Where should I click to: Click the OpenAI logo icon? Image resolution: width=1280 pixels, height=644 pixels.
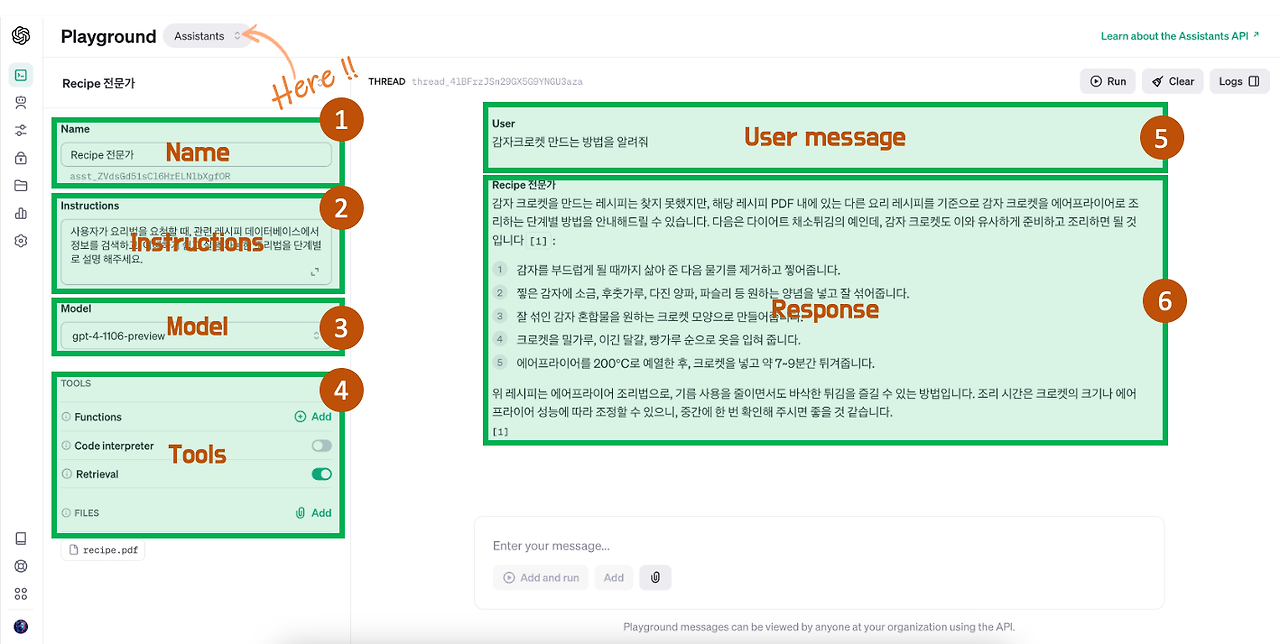pos(21,36)
